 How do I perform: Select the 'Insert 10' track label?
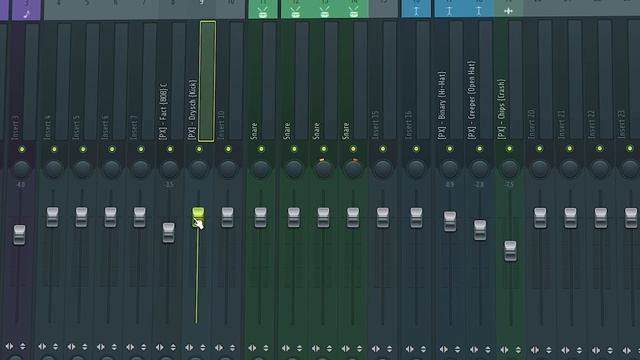pos(221,125)
